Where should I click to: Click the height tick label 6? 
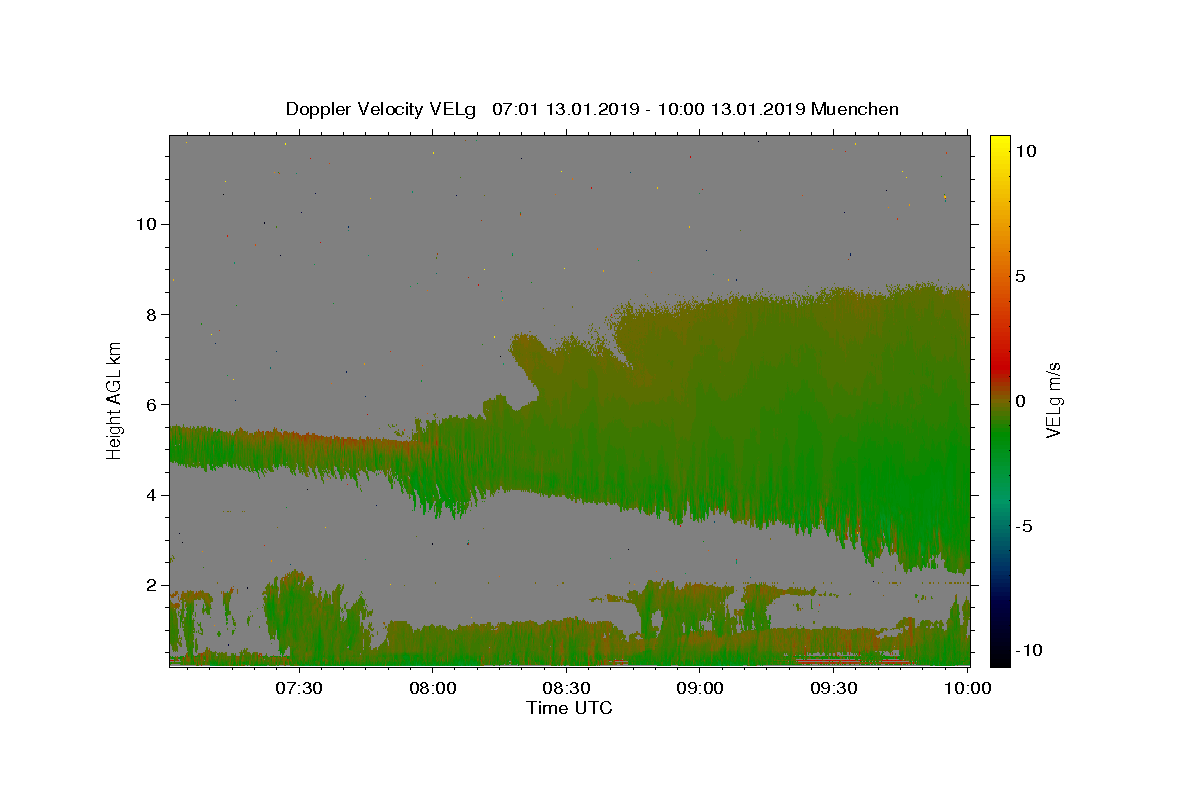[152, 404]
